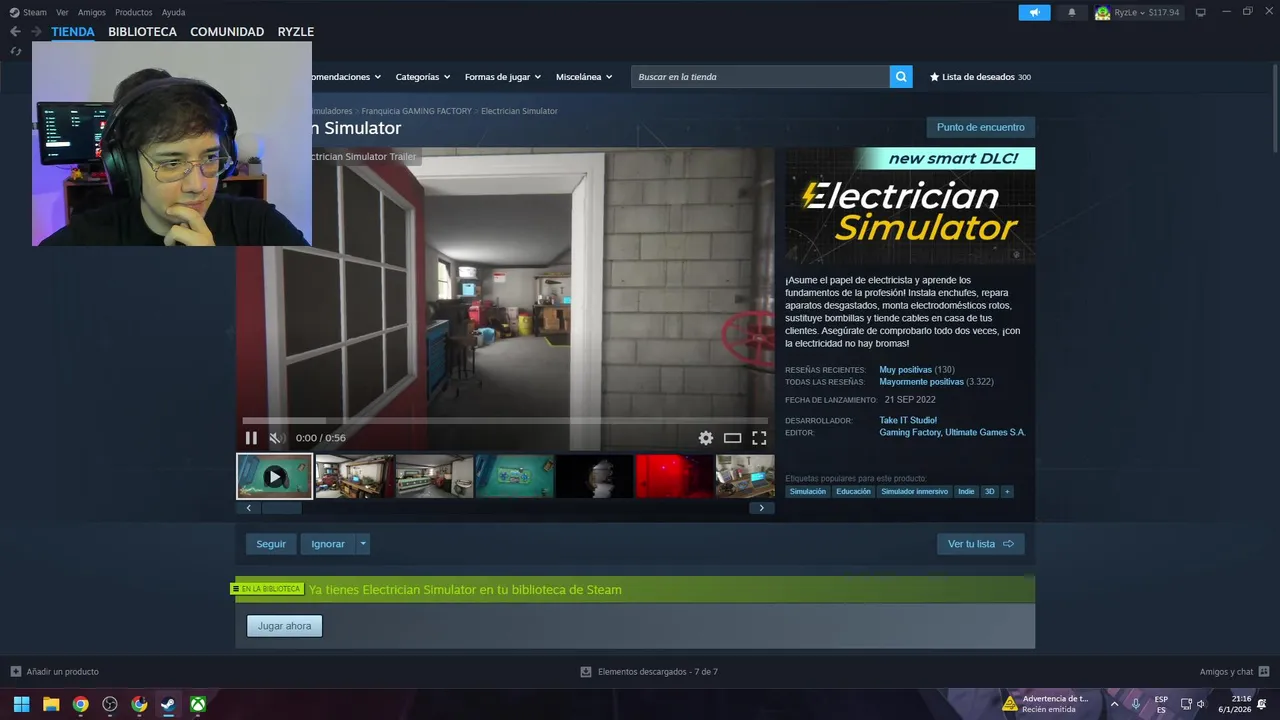Image resolution: width=1280 pixels, height=720 pixels.
Task: Open the Simulador inmersivo tag
Action: tap(914, 491)
